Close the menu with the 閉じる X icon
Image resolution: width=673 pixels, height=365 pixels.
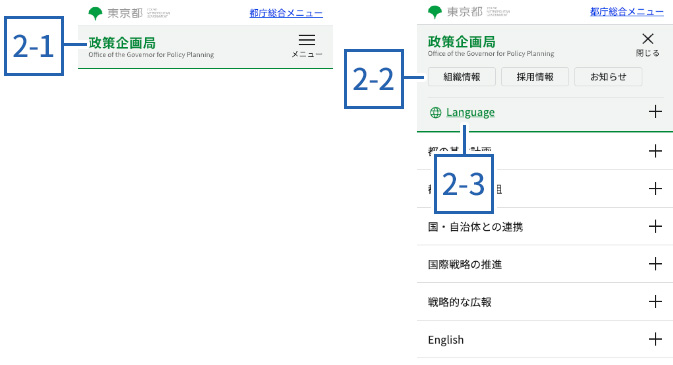(x=648, y=45)
